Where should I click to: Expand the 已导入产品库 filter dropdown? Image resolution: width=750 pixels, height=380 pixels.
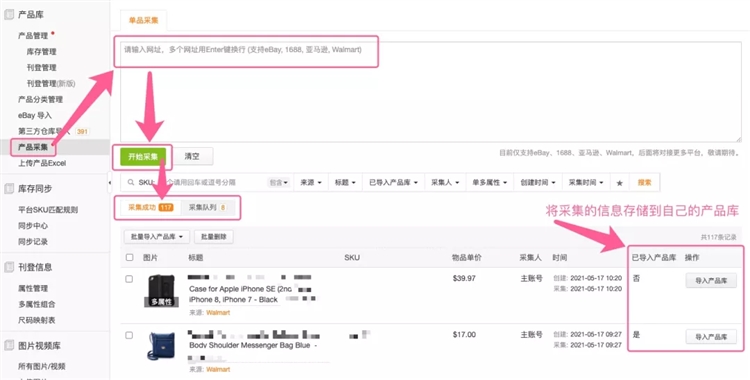394,182
